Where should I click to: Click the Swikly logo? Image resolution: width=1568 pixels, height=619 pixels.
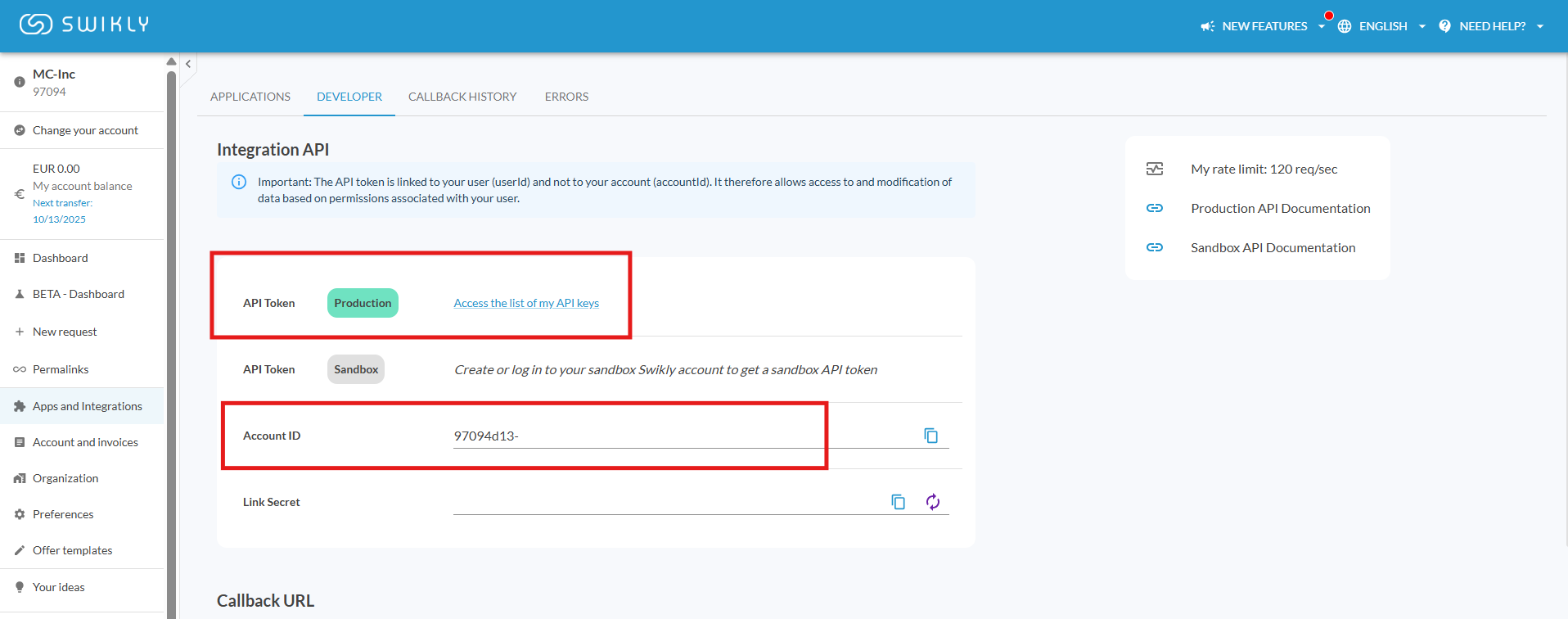[84, 25]
